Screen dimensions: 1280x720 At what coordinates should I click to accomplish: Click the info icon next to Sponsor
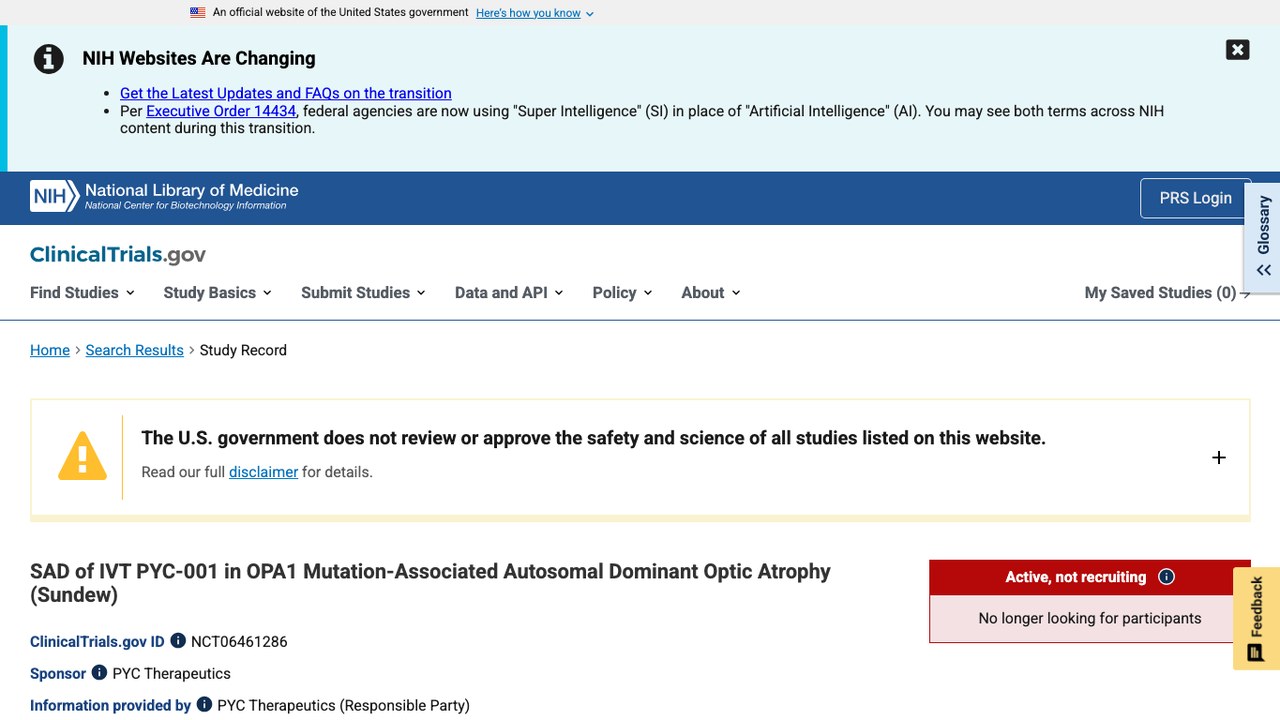99,673
